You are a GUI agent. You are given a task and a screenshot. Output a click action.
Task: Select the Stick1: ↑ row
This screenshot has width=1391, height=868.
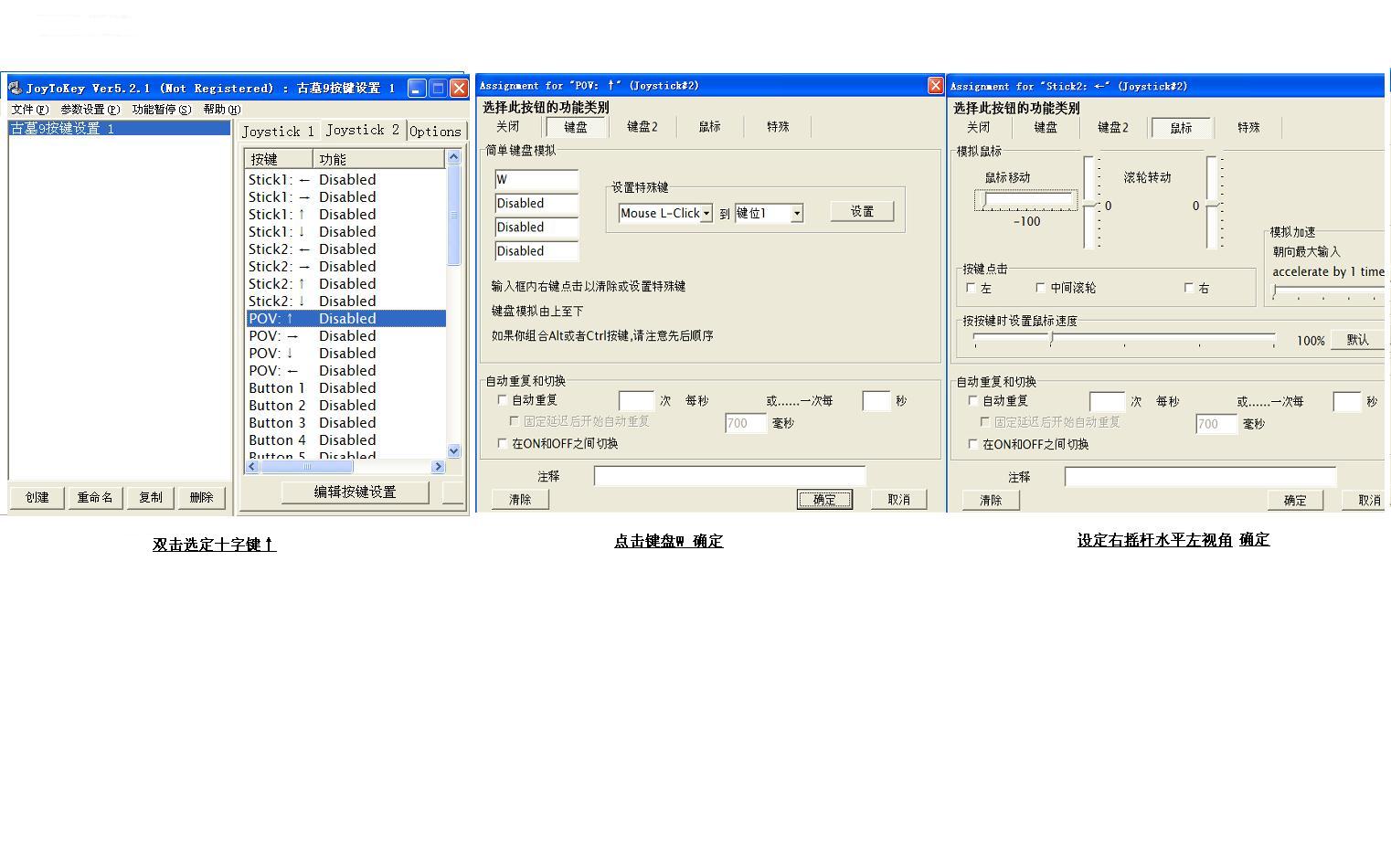click(345, 214)
